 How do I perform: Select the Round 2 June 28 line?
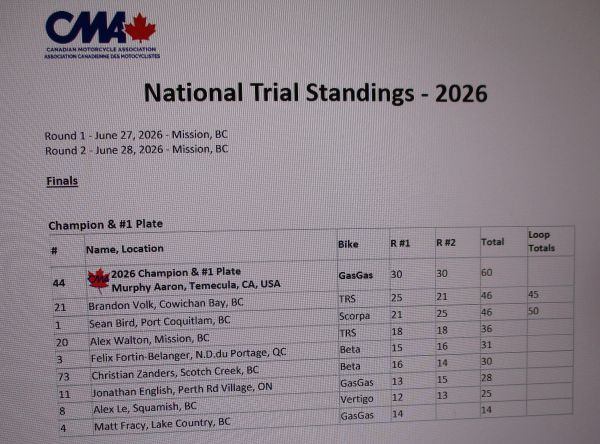point(137,150)
